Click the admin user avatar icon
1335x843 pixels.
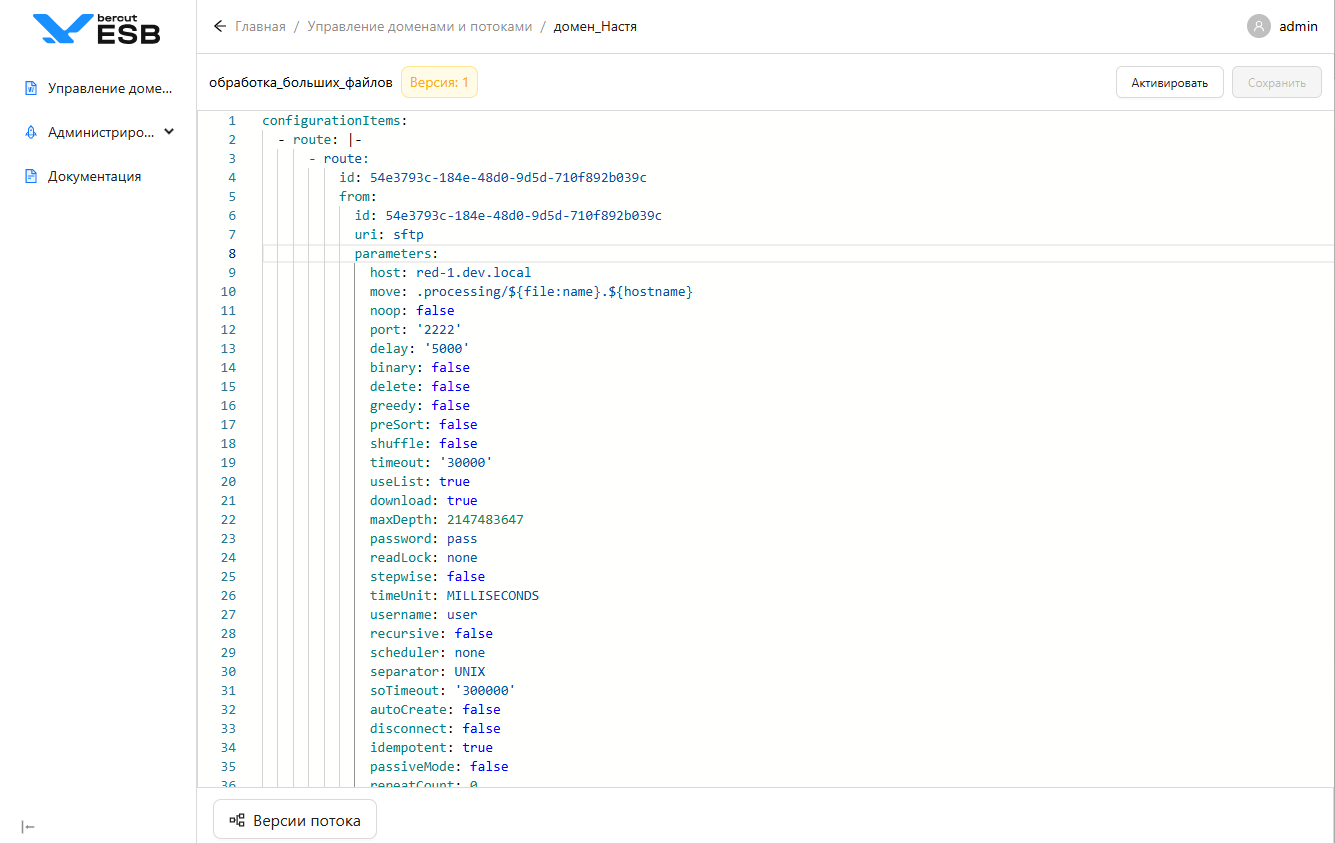[x=1258, y=27]
